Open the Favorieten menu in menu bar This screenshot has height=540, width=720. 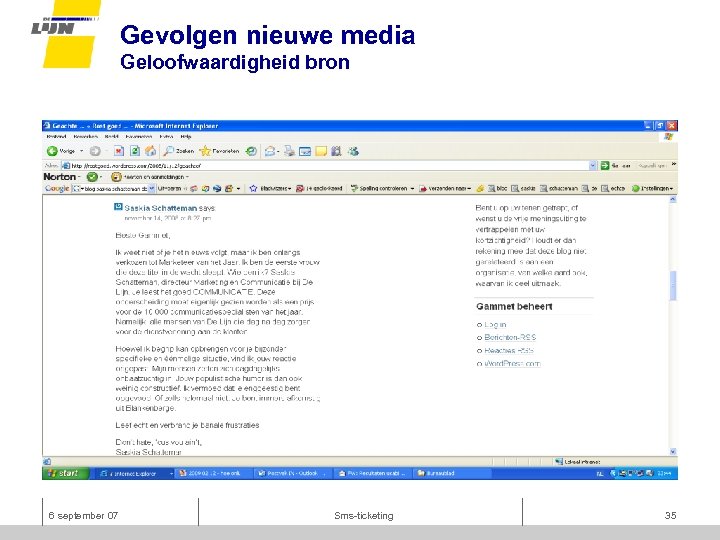[x=139, y=136]
